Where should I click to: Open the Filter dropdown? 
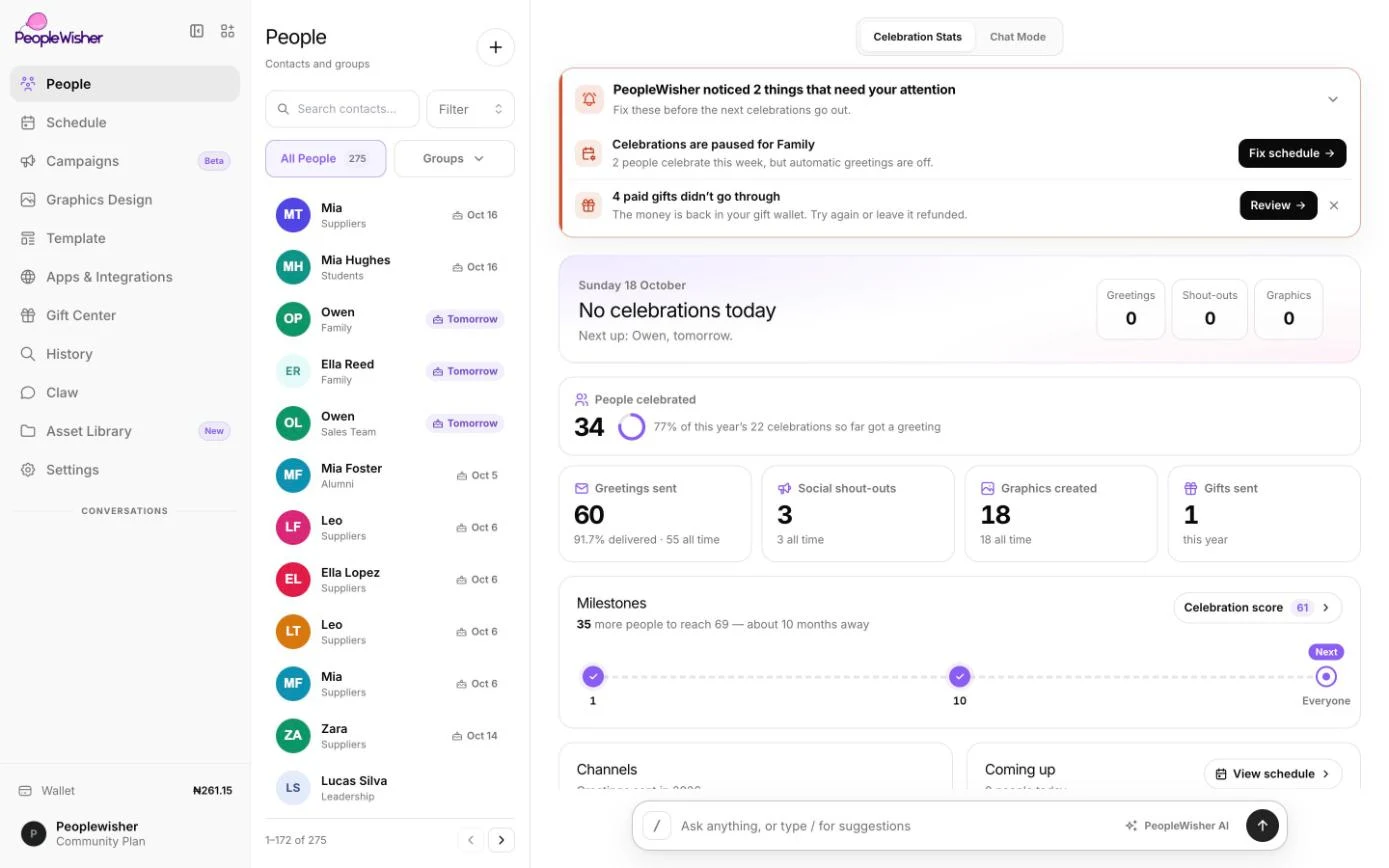click(470, 109)
